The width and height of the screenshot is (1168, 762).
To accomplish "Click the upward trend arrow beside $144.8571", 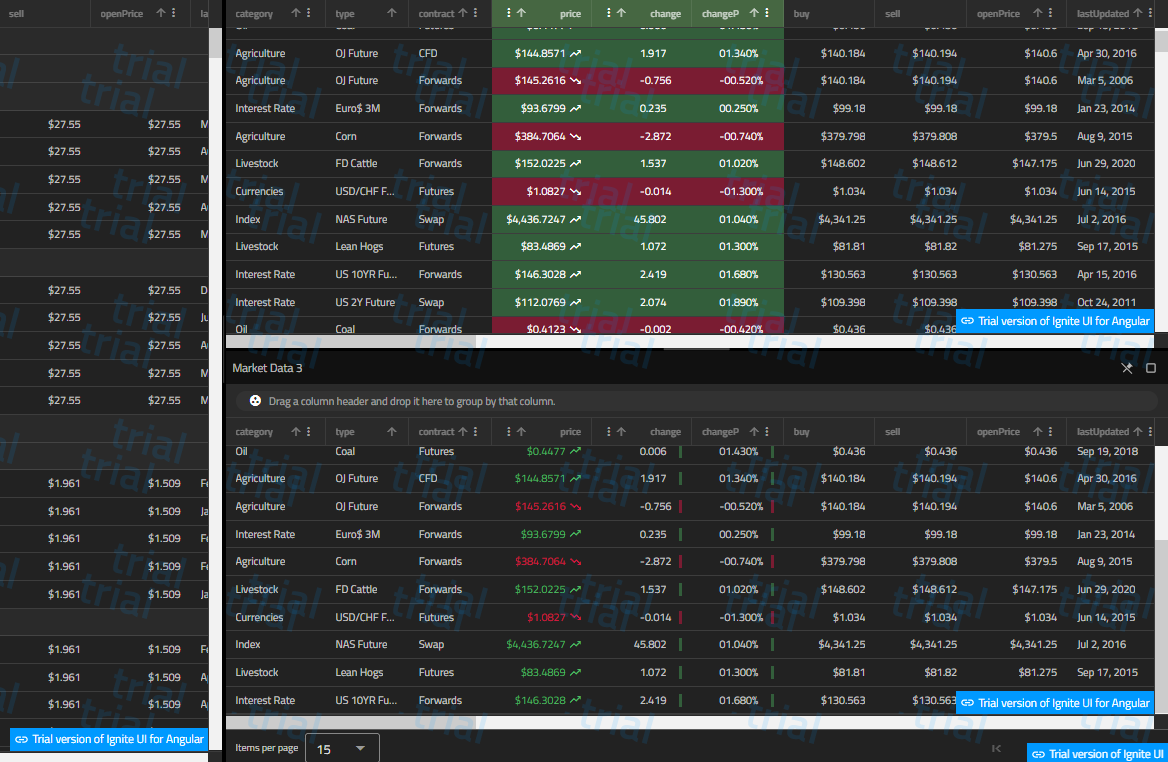I will pos(577,478).
